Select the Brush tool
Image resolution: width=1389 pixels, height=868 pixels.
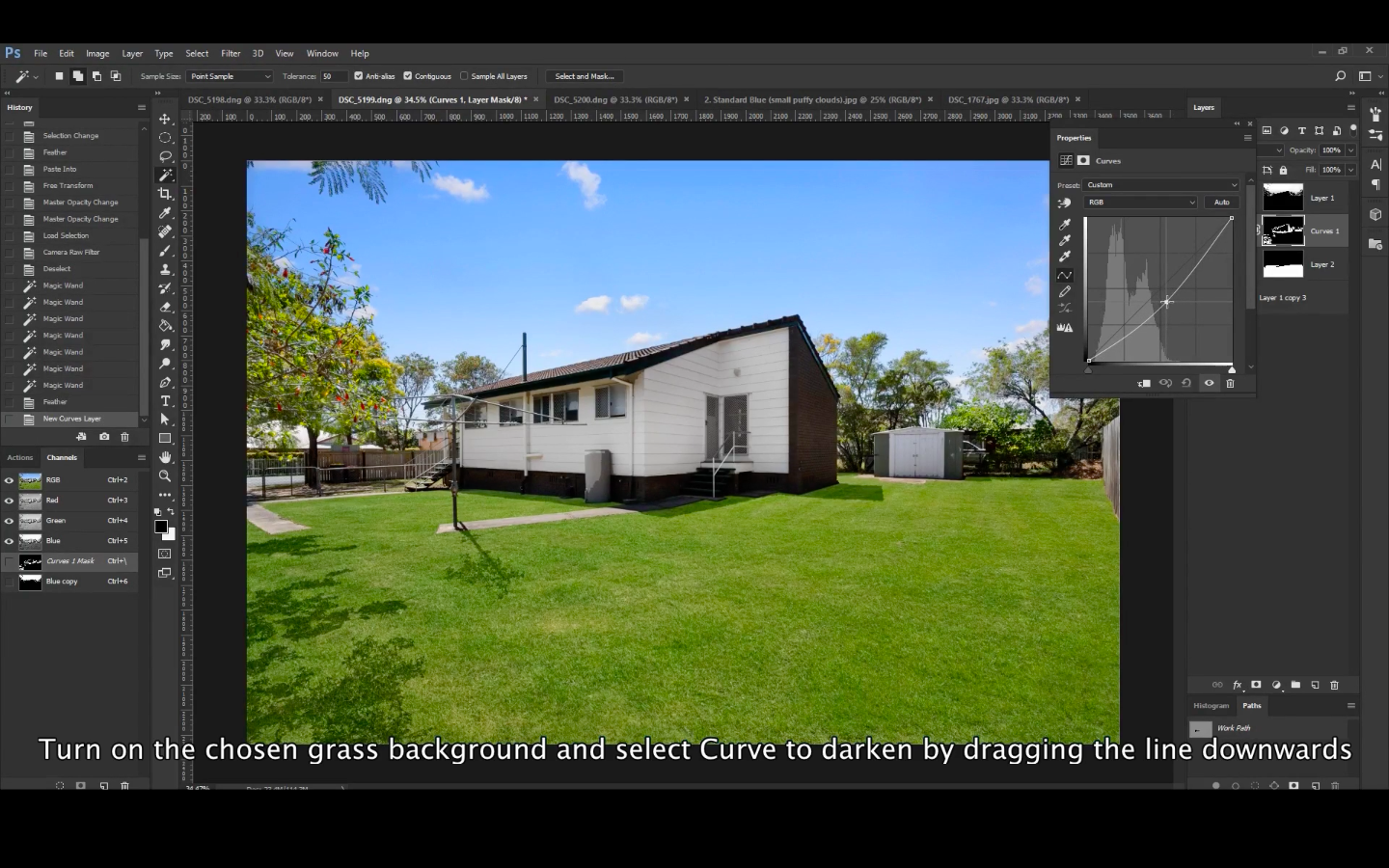coord(165,251)
